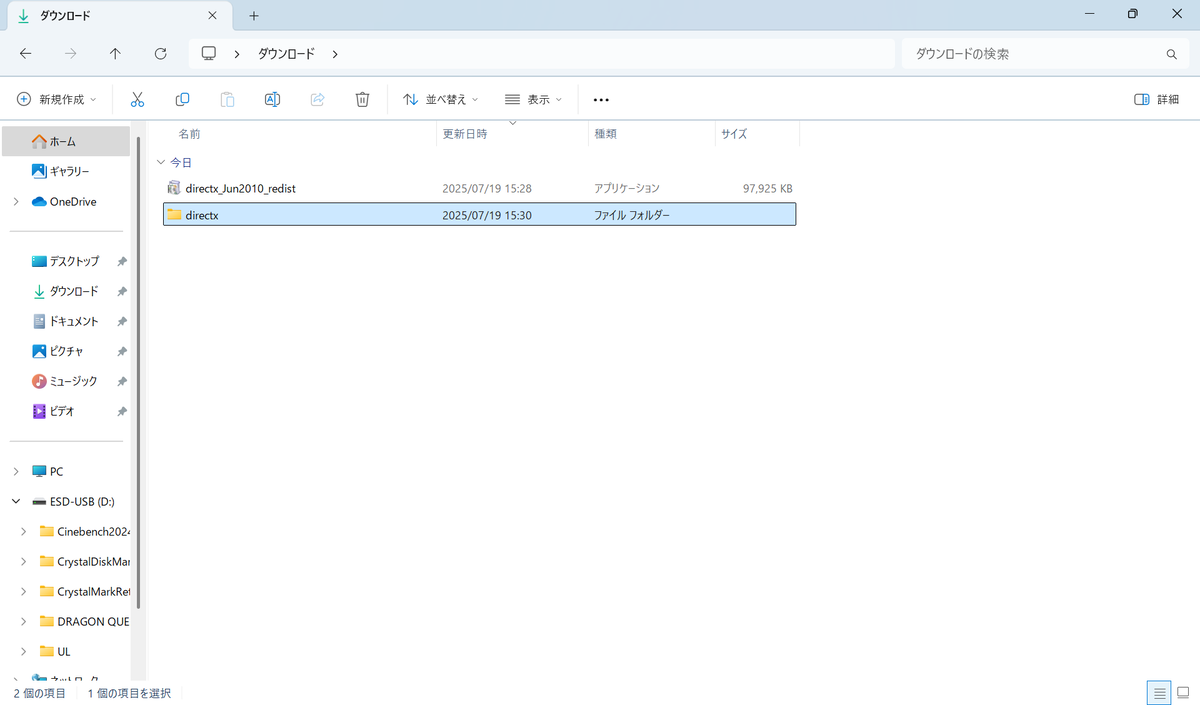Open the 並べ替え sort dropdown
Screen dimensions: 1200x705
[x=440, y=99]
